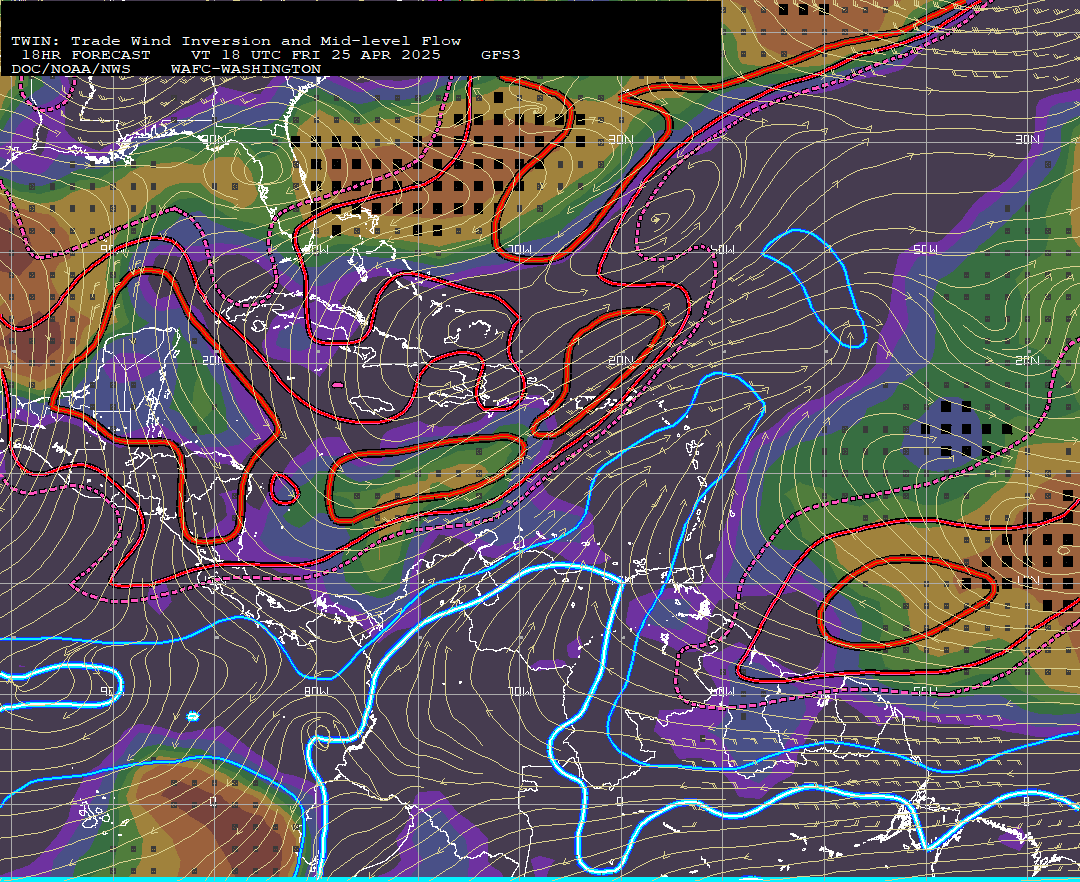
Task: Select the "GFS3" model label
Action: pyautogui.click(x=501, y=55)
